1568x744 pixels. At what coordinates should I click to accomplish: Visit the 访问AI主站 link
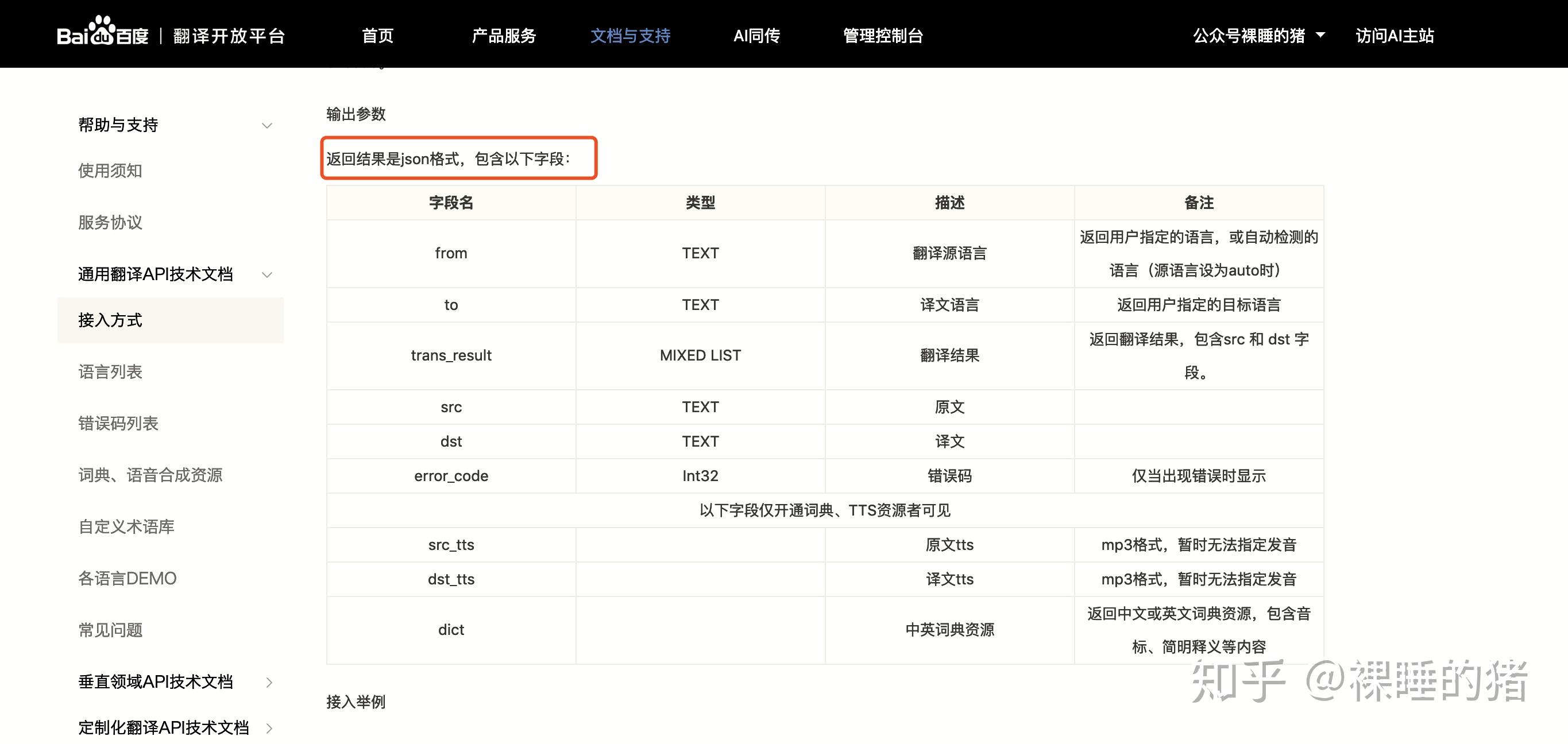point(1395,36)
